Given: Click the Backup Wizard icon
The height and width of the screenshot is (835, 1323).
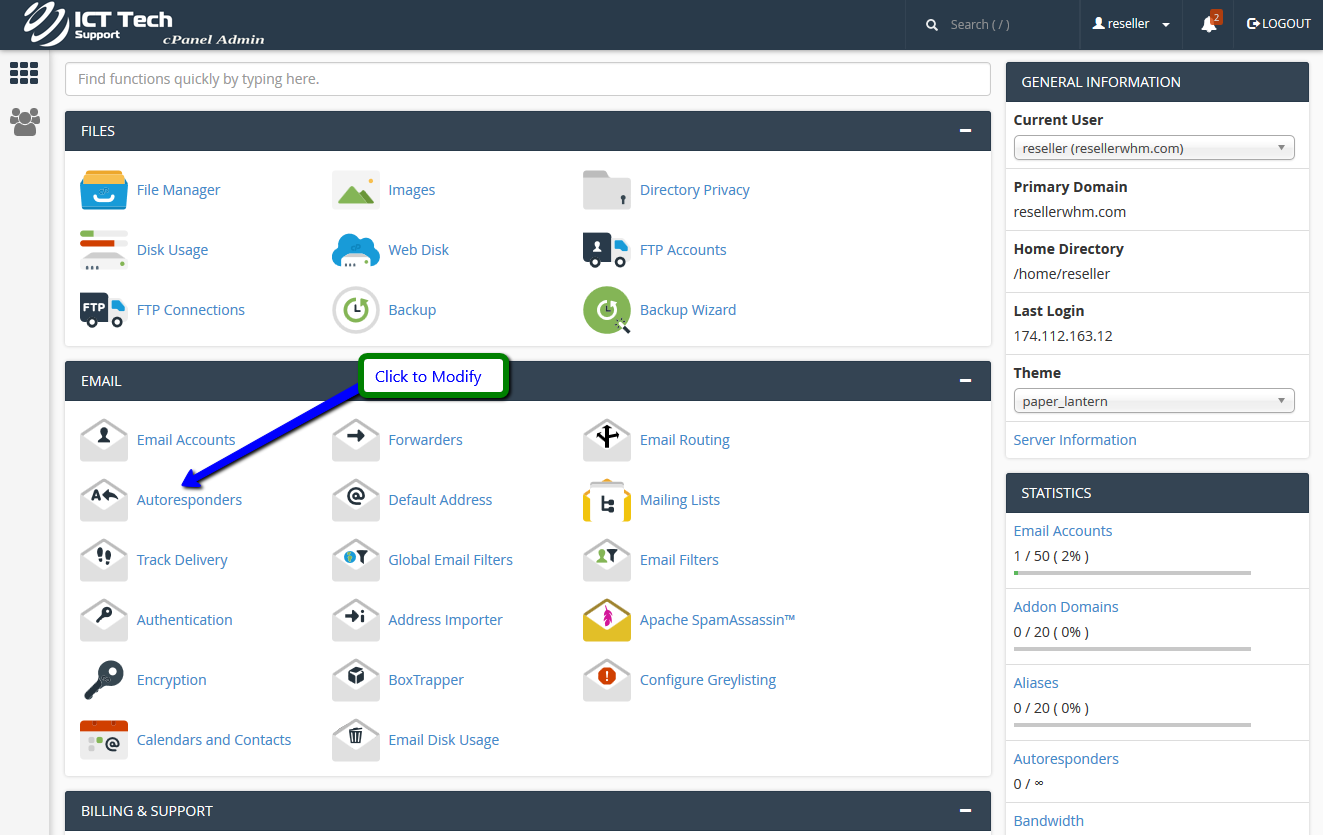Looking at the screenshot, I should pos(607,310).
